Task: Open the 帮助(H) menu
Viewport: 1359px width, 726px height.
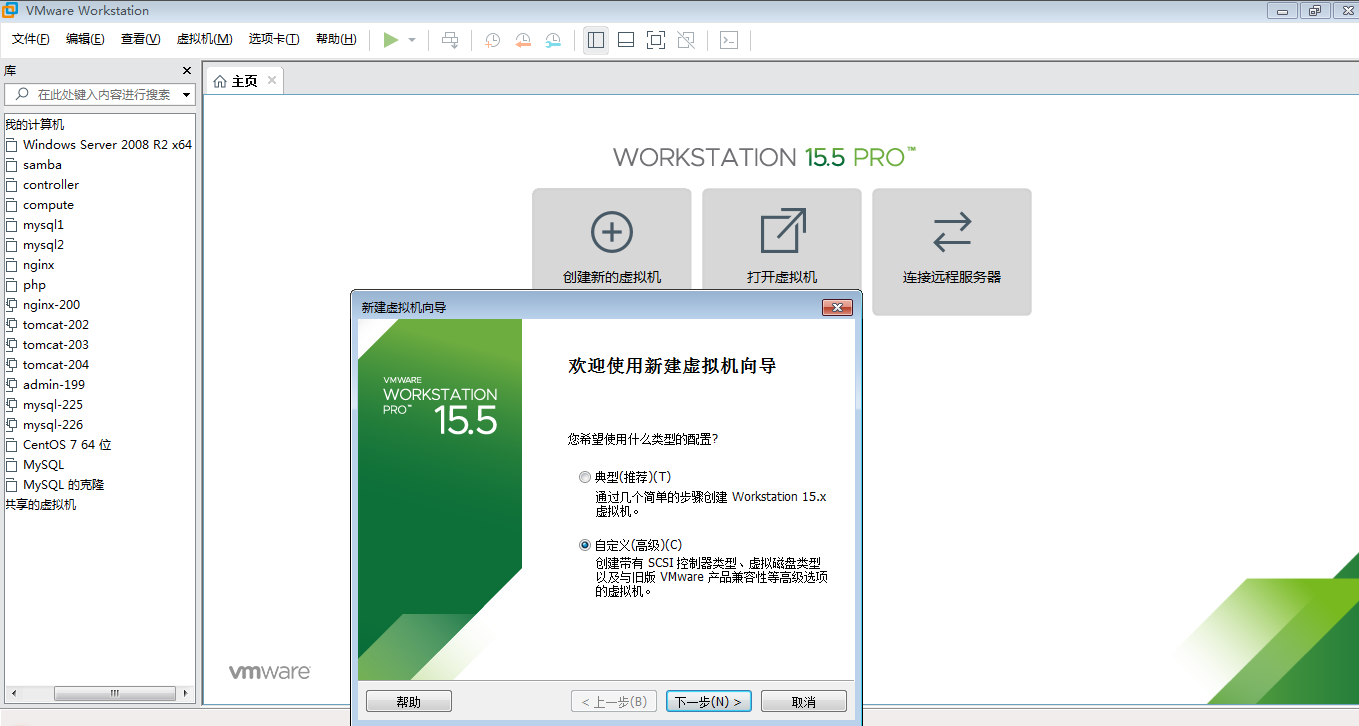Action: point(336,39)
